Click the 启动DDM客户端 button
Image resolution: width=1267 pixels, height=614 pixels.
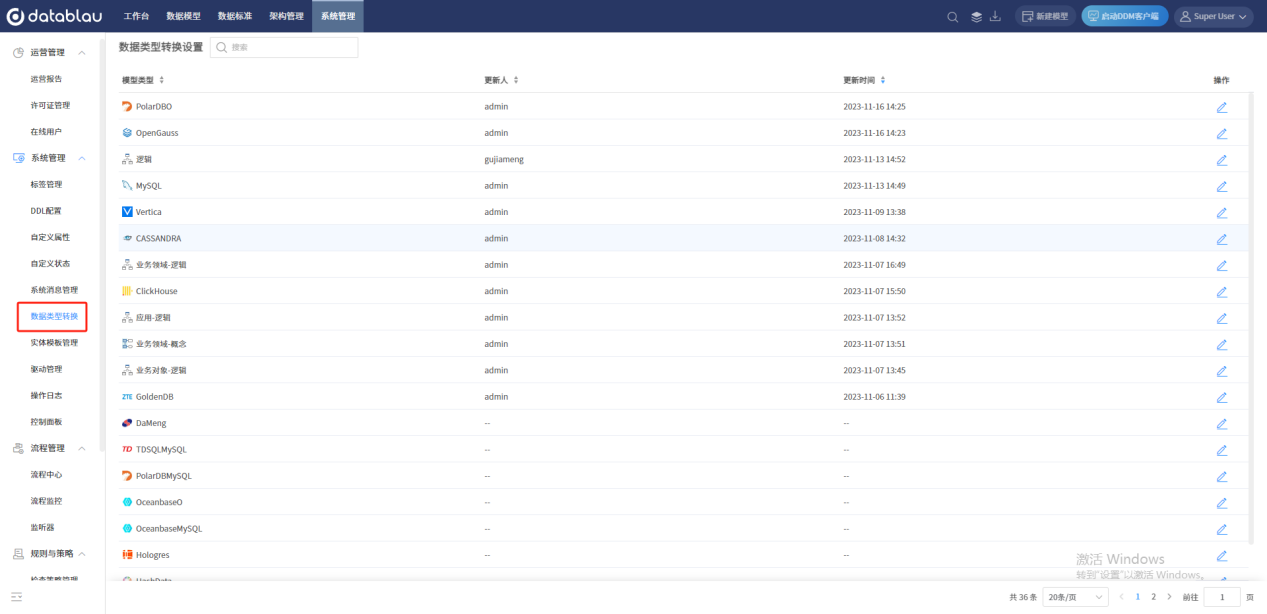[1125, 16]
